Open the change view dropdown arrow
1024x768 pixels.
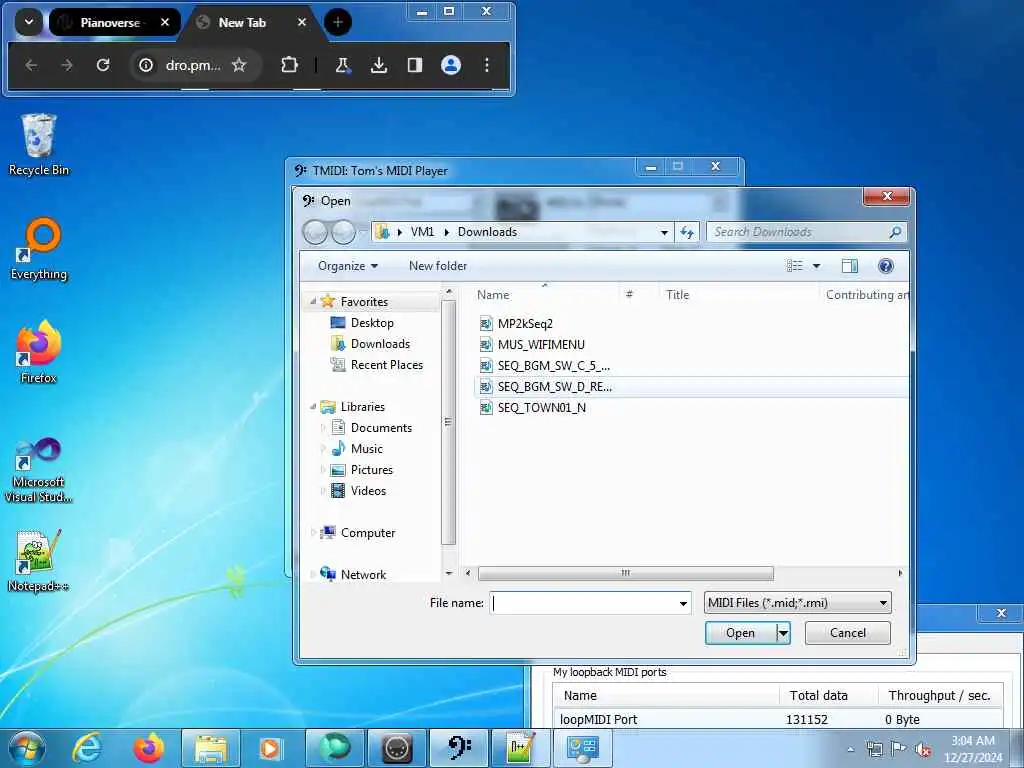816,266
